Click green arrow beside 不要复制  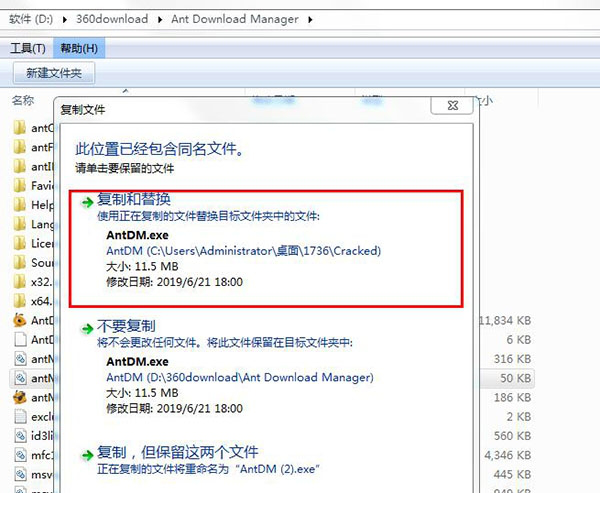(x=87, y=329)
